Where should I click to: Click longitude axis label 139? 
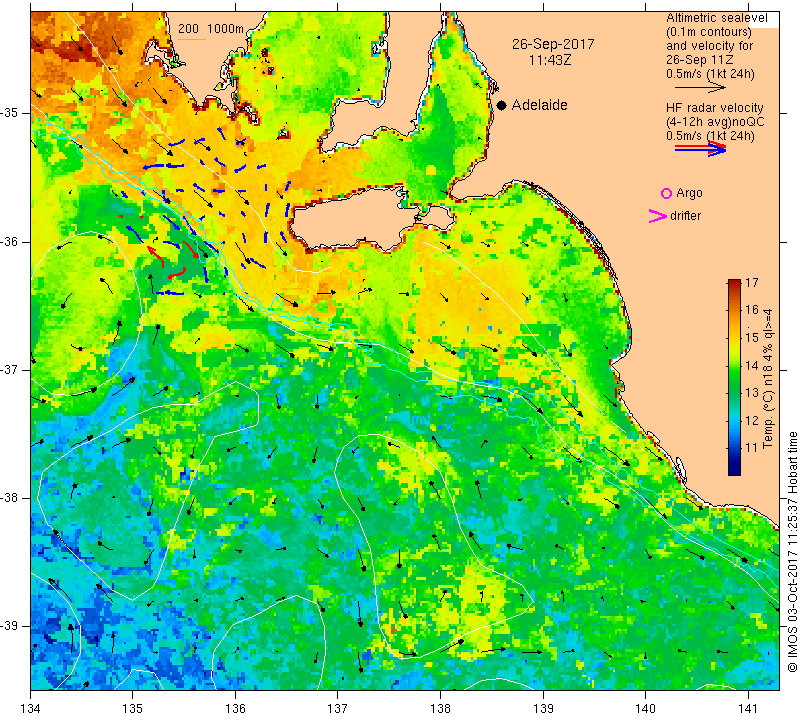tap(543, 708)
